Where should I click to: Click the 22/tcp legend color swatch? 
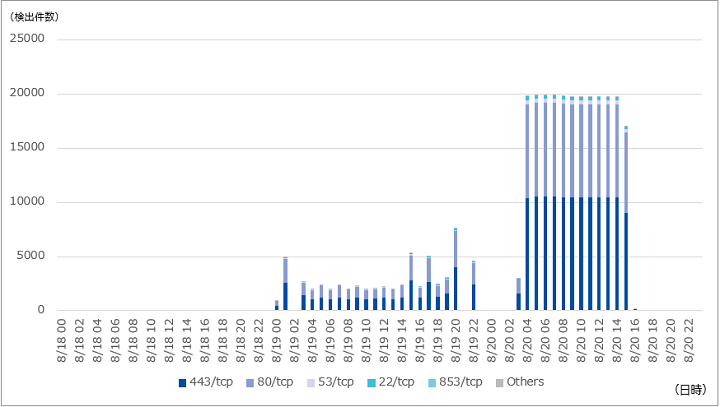tap(371, 383)
